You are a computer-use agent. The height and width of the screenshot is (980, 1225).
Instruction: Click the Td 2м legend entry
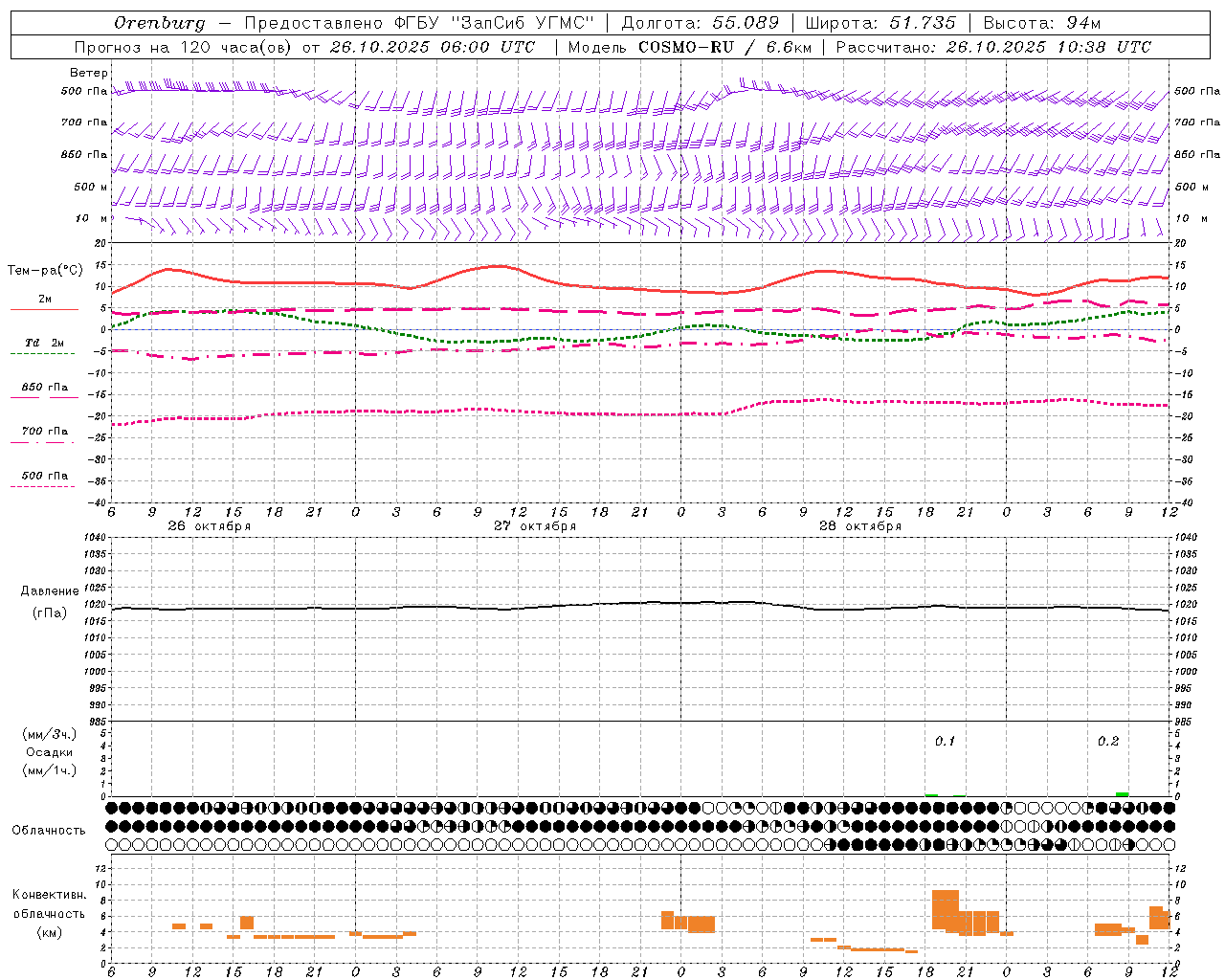44,343
